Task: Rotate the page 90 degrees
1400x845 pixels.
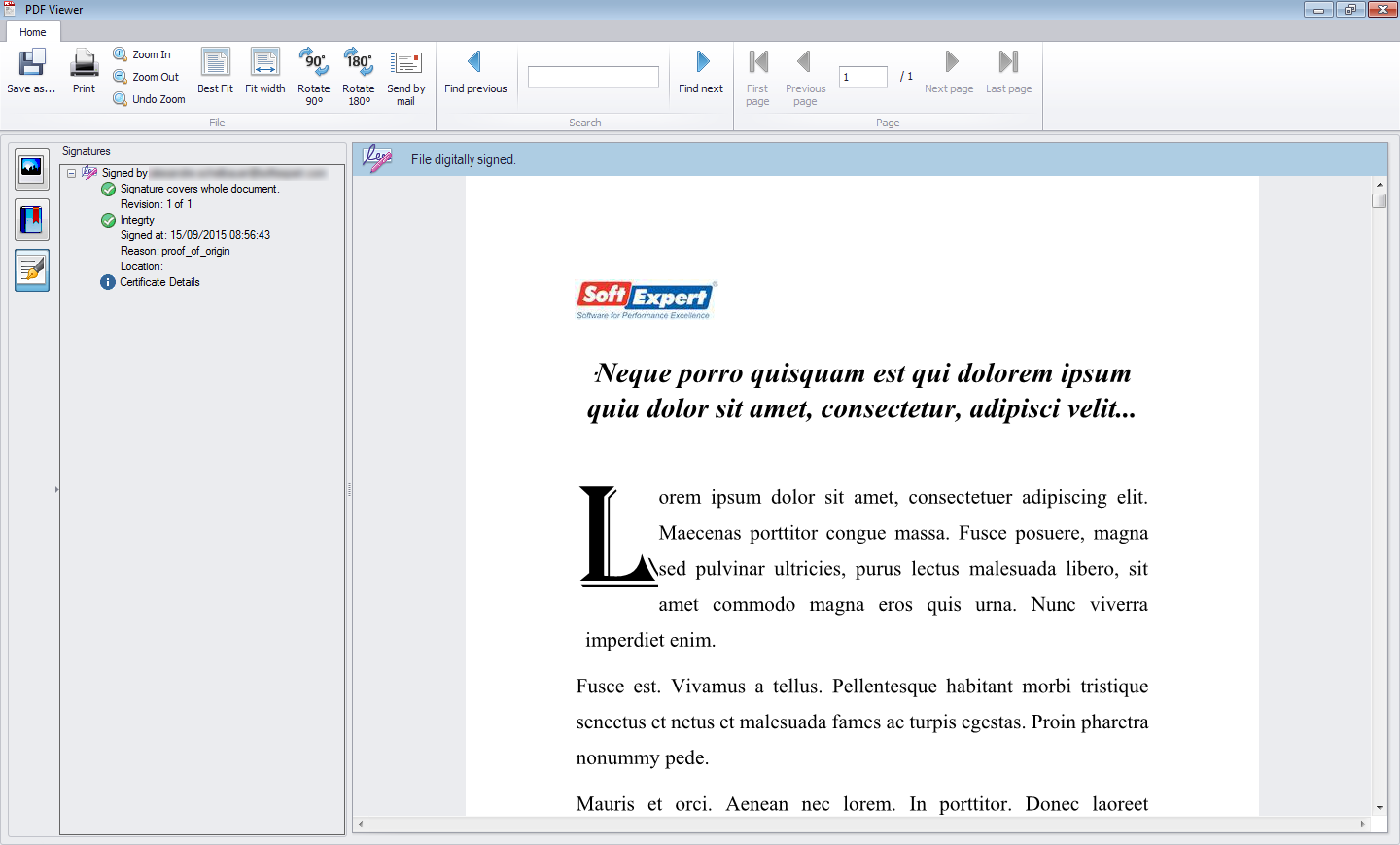Action: coord(314,62)
